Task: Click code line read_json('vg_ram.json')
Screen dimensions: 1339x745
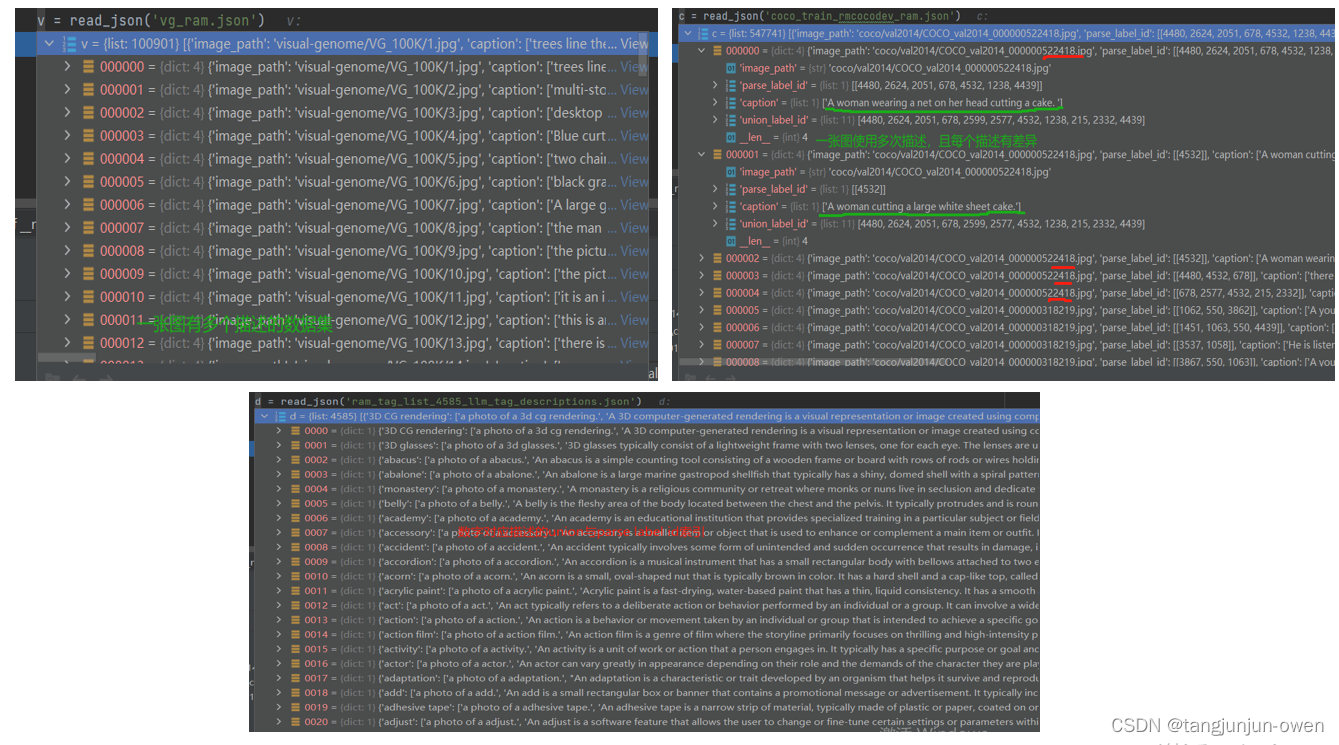Action: click(x=150, y=20)
